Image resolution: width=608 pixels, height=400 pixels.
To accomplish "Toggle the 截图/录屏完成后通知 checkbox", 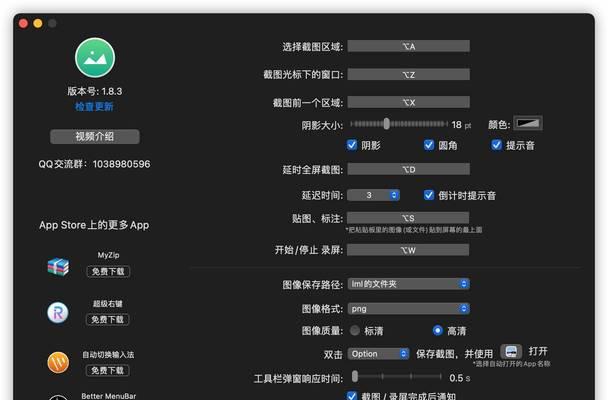I will (352, 396).
